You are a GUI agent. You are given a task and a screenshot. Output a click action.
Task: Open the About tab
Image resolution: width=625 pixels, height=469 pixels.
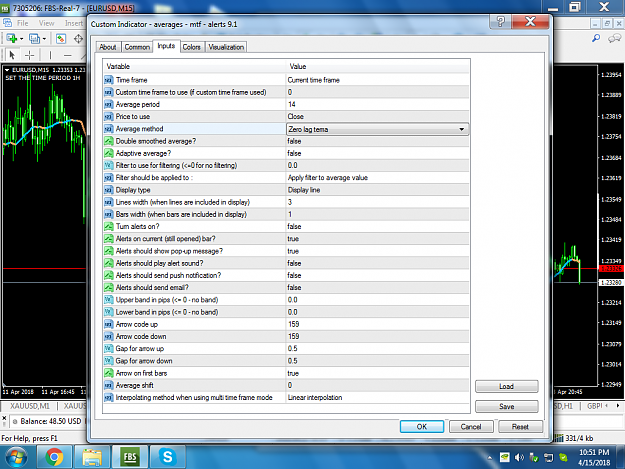(x=108, y=47)
